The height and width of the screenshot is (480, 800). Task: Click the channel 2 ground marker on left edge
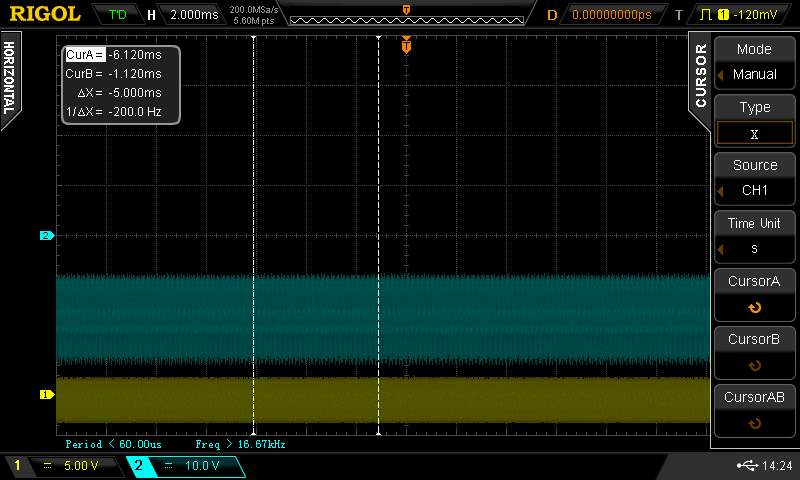coord(45,236)
